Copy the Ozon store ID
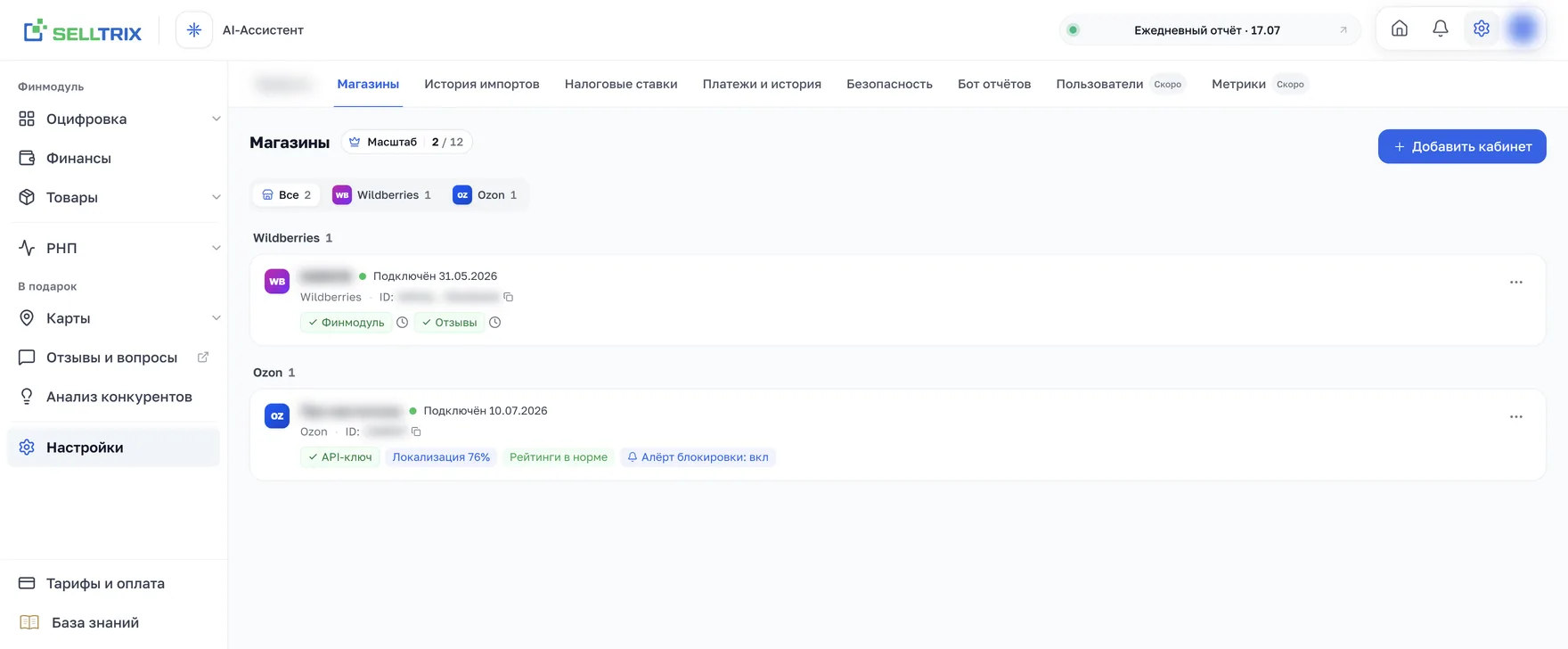Image resolution: width=1568 pixels, height=649 pixels. [x=416, y=431]
